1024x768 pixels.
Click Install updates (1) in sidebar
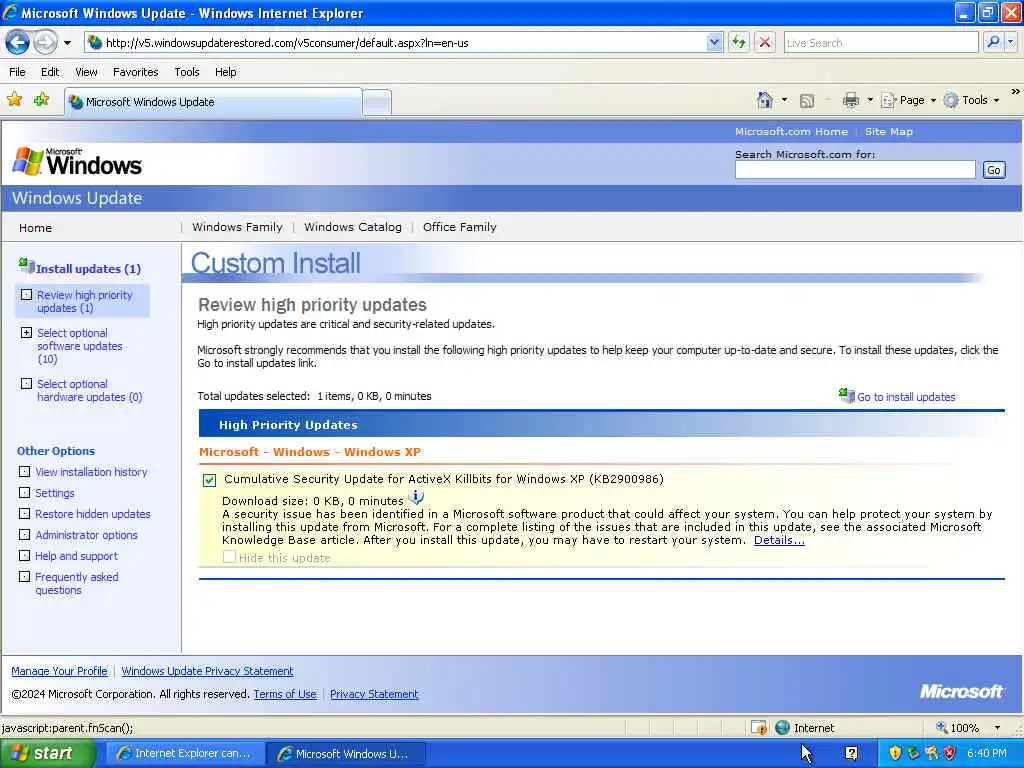(88, 268)
